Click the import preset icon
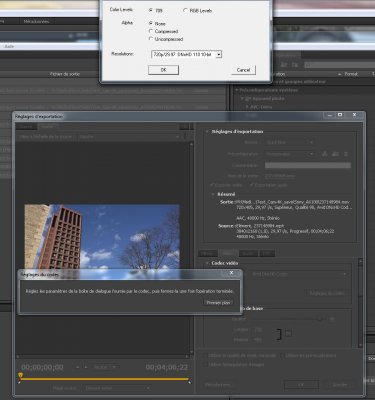375x400 pixels. [x=336, y=154]
